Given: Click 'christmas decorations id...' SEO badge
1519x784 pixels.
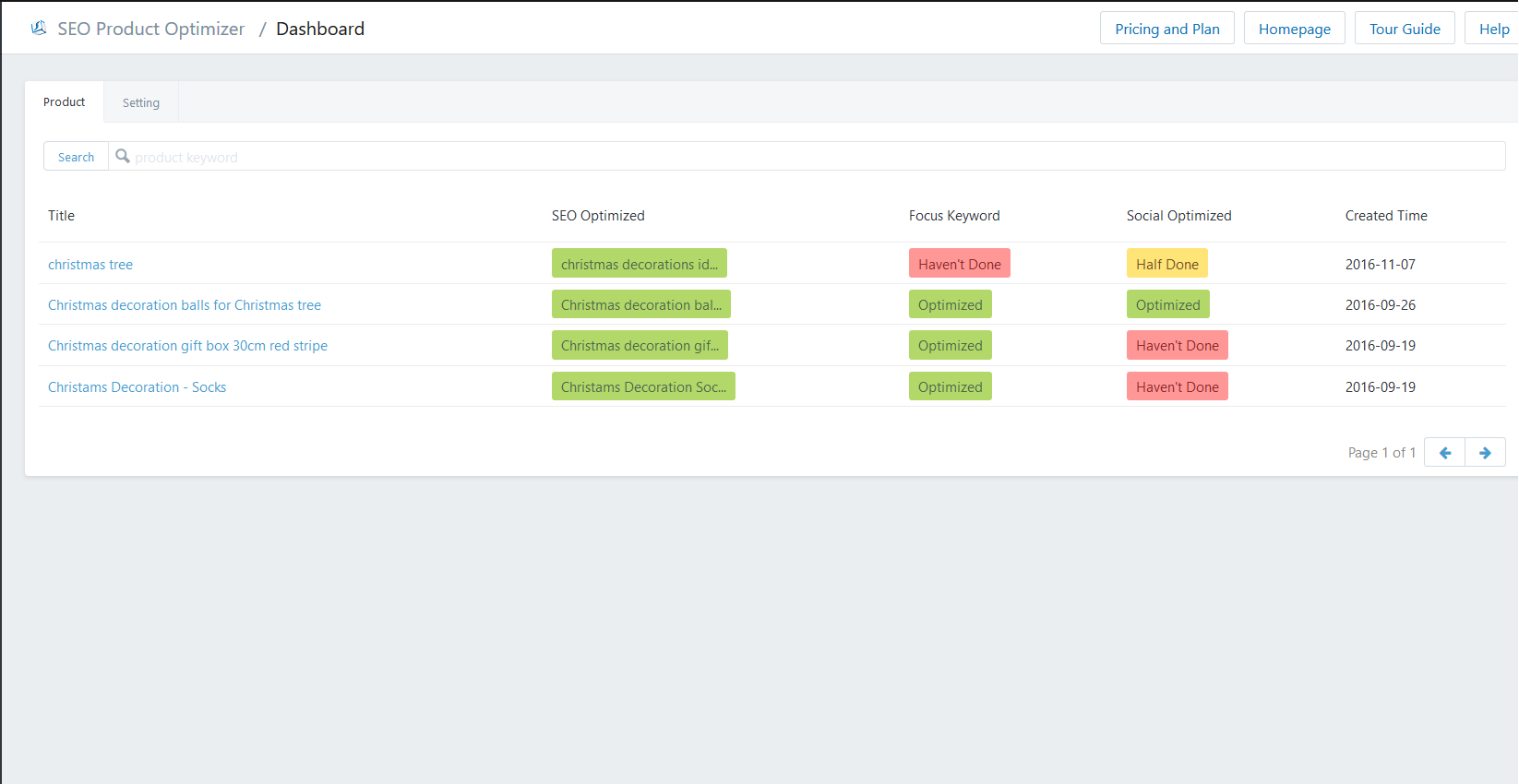Looking at the screenshot, I should pos(640,264).
